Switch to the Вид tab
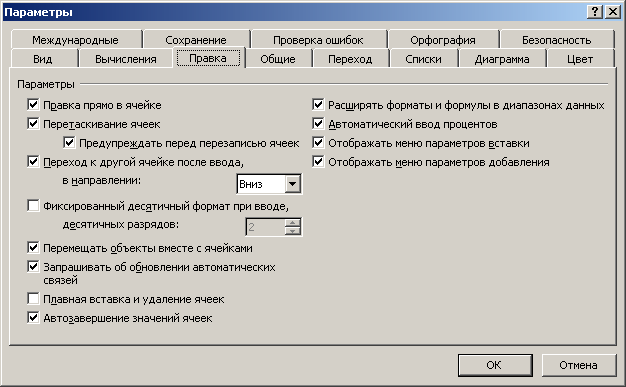 [43, 59]
